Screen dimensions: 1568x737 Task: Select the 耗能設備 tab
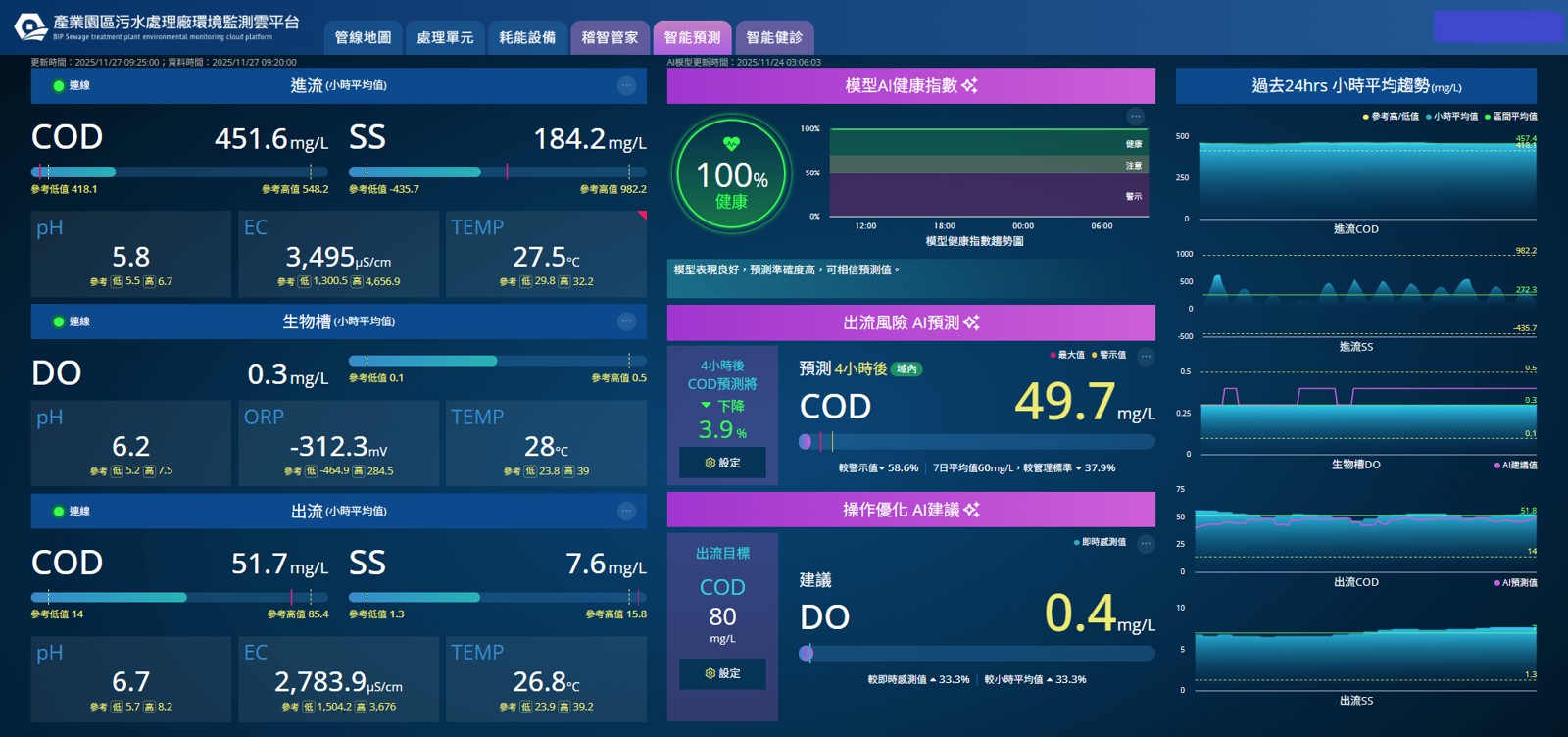click(x=527, y=37)
